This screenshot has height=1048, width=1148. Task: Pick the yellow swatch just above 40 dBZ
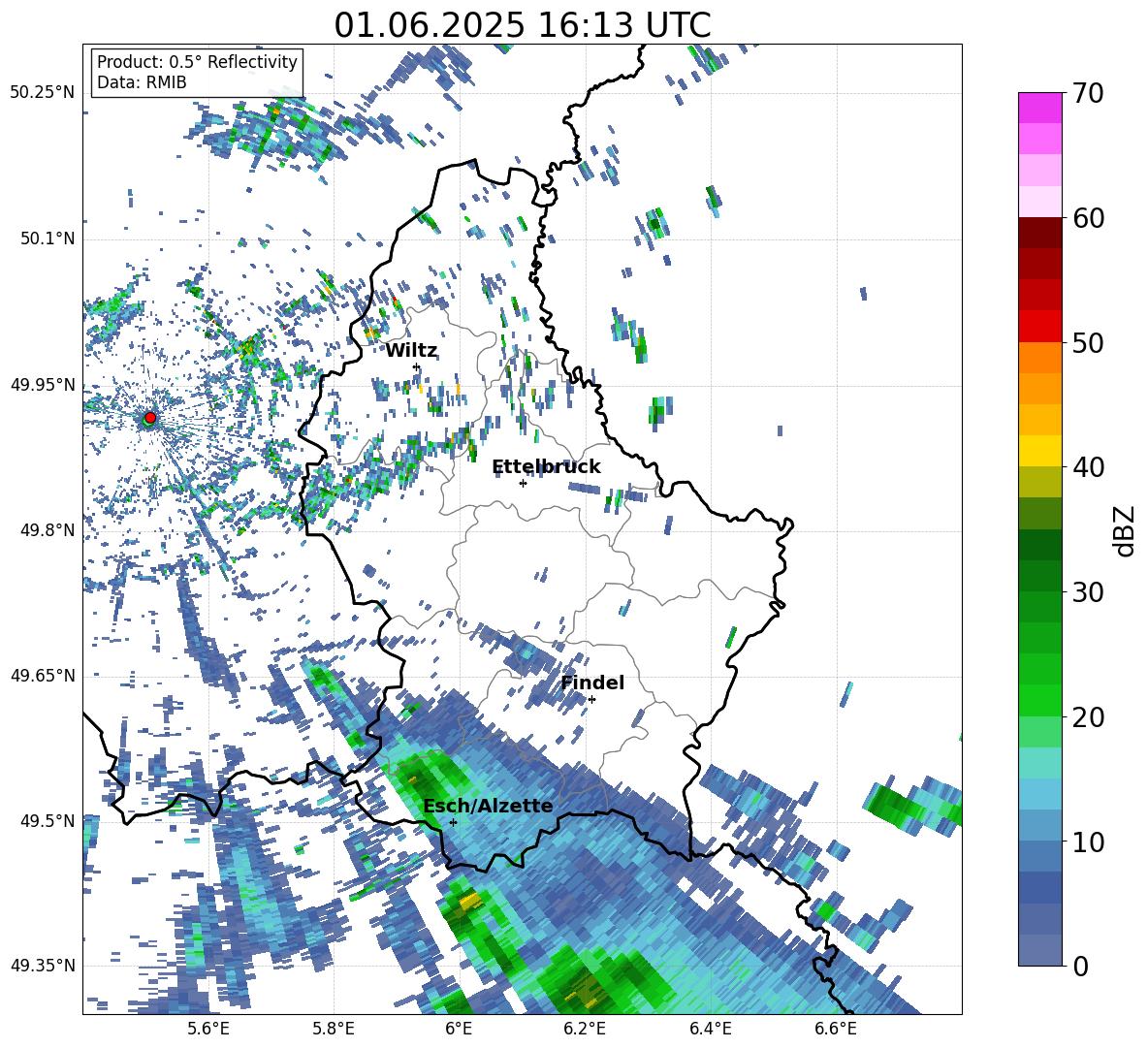tap(1039, 451)
